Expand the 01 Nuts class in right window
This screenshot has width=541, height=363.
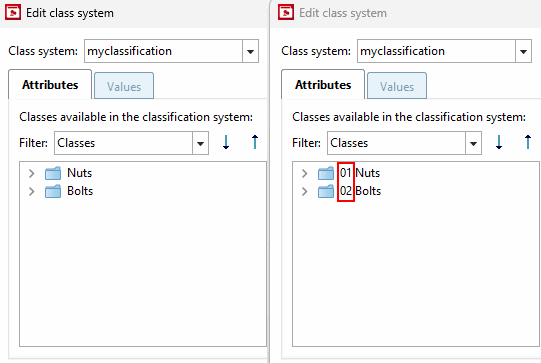304,173
